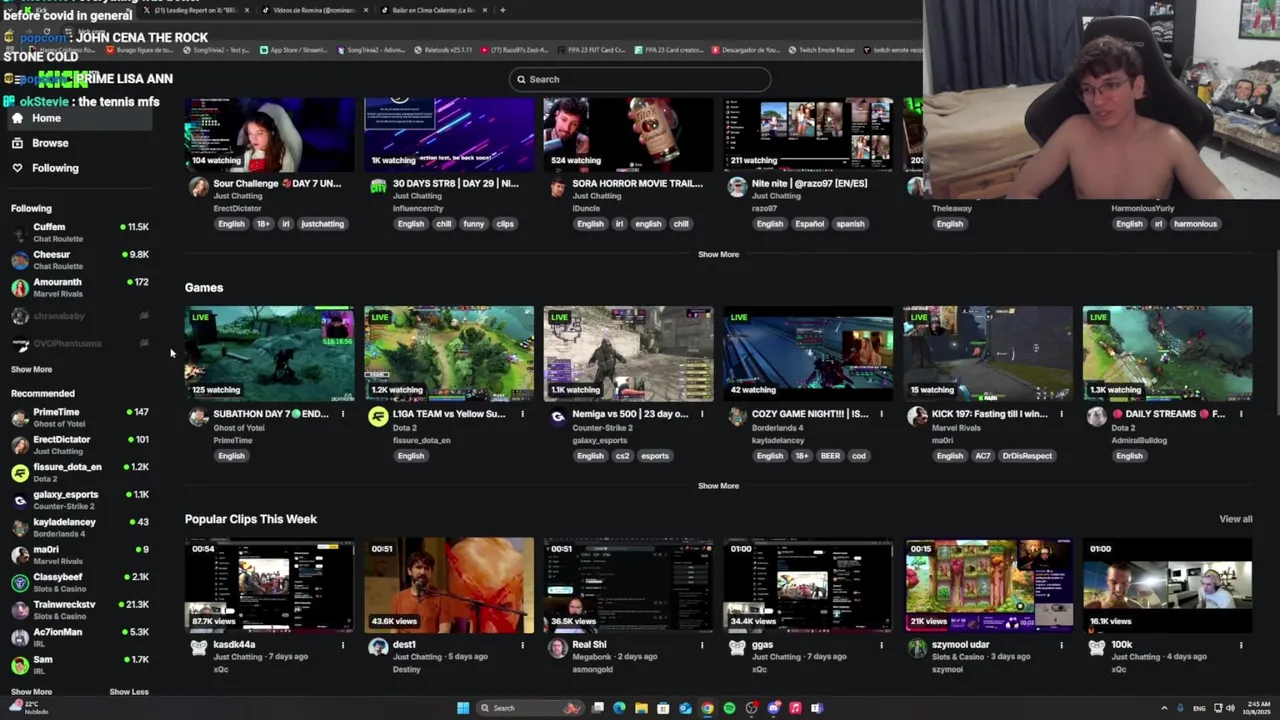Click the BEER tag under COZY GAME NIGHT
Image resolution: width=1280 pixels, height=720 pixels.
coord(830,456)
